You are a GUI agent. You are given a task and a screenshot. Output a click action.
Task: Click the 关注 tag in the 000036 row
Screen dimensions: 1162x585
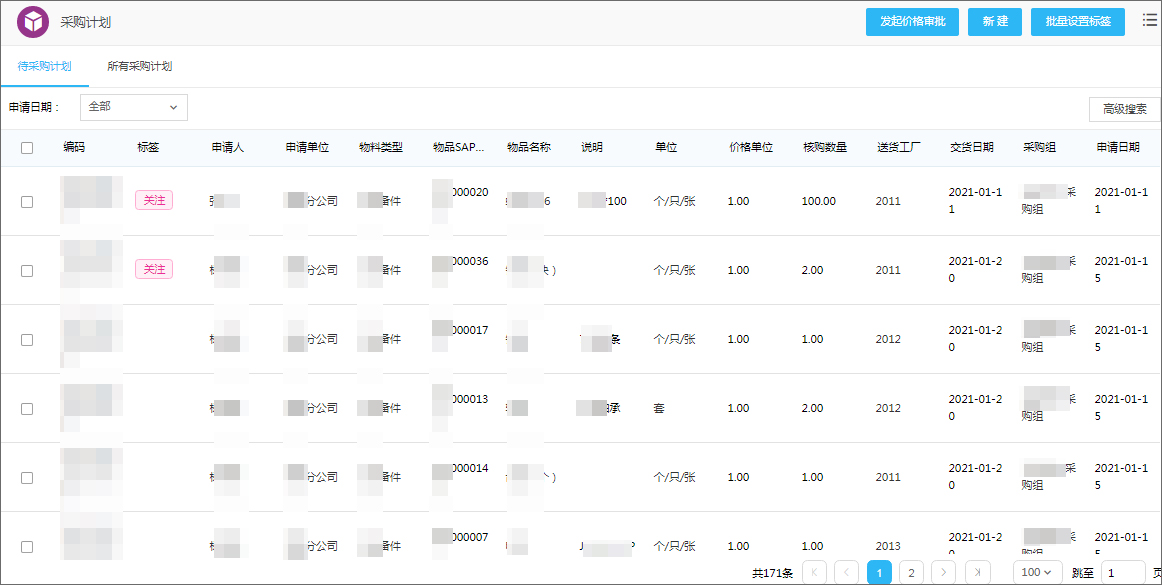154,269
